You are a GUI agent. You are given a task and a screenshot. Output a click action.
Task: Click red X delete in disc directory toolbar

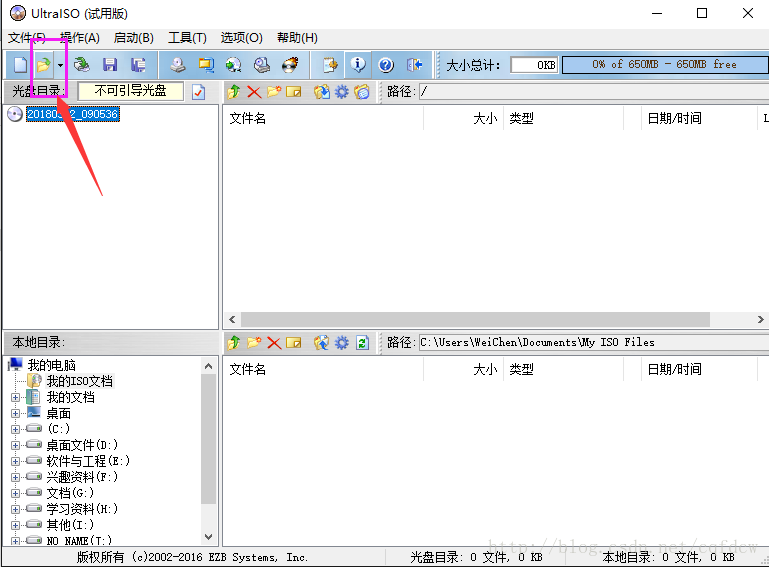(254, 92)
